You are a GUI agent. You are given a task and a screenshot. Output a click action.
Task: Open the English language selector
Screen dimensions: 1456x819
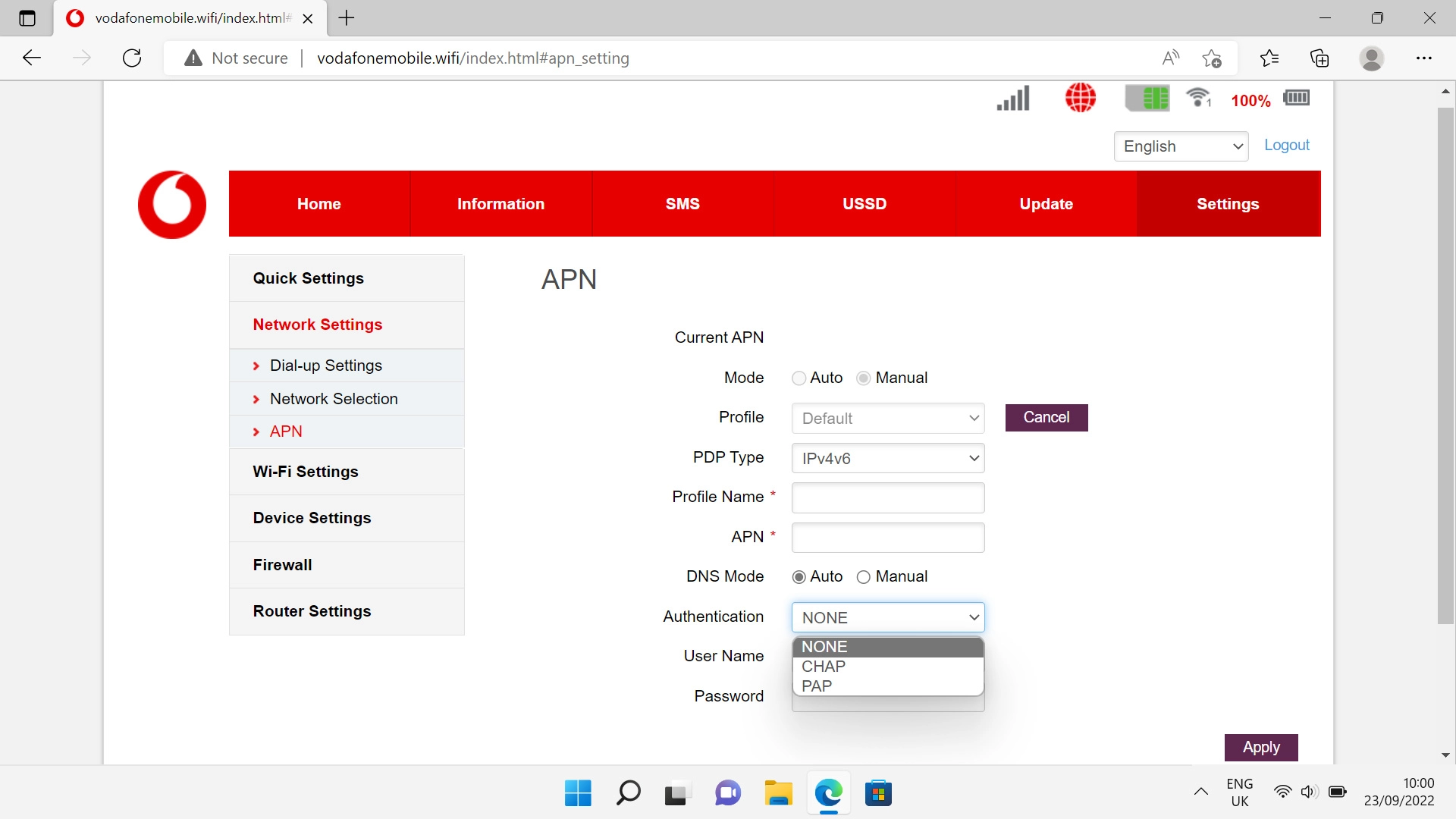[x=1181, y=146]
